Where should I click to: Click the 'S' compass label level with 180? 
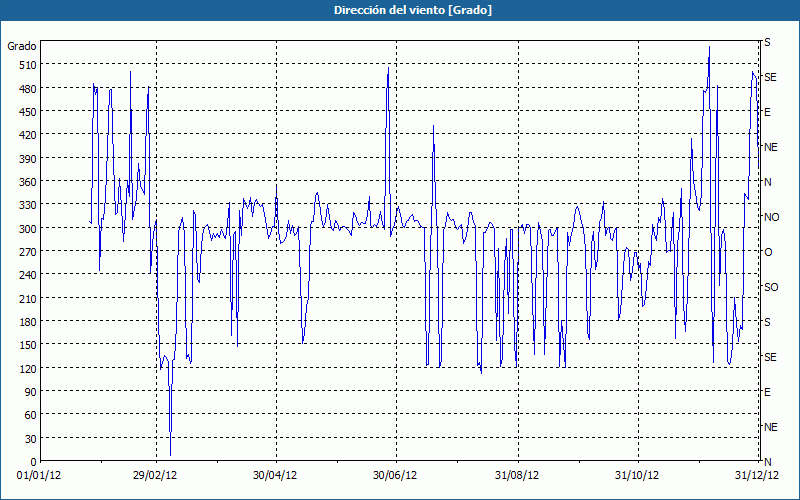(x=767, y=322)
